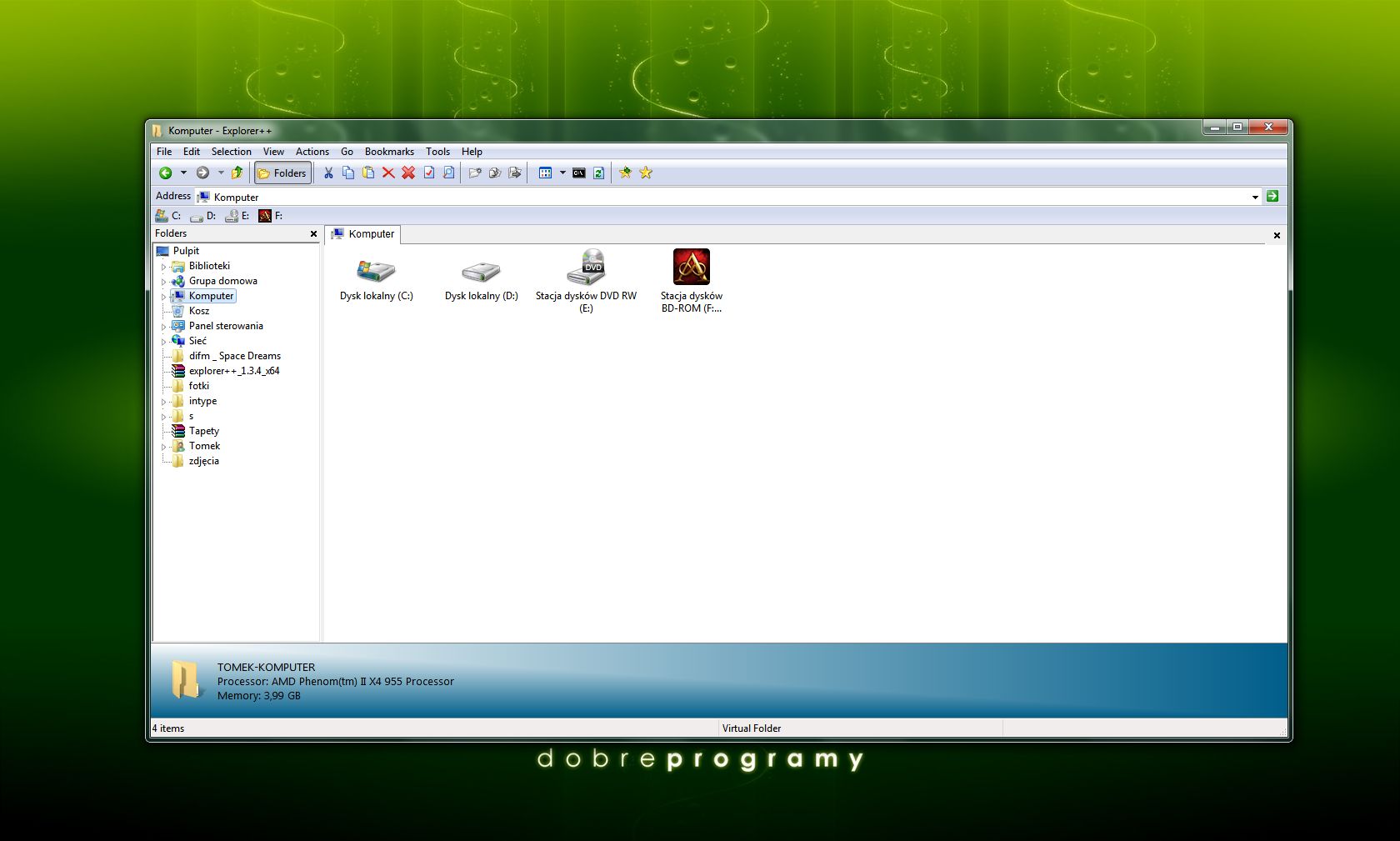The image size is (1400, 841).
Task: Click the bold red Permanent Delete icon
Action: pyautogui.click(x=408, y=173)
